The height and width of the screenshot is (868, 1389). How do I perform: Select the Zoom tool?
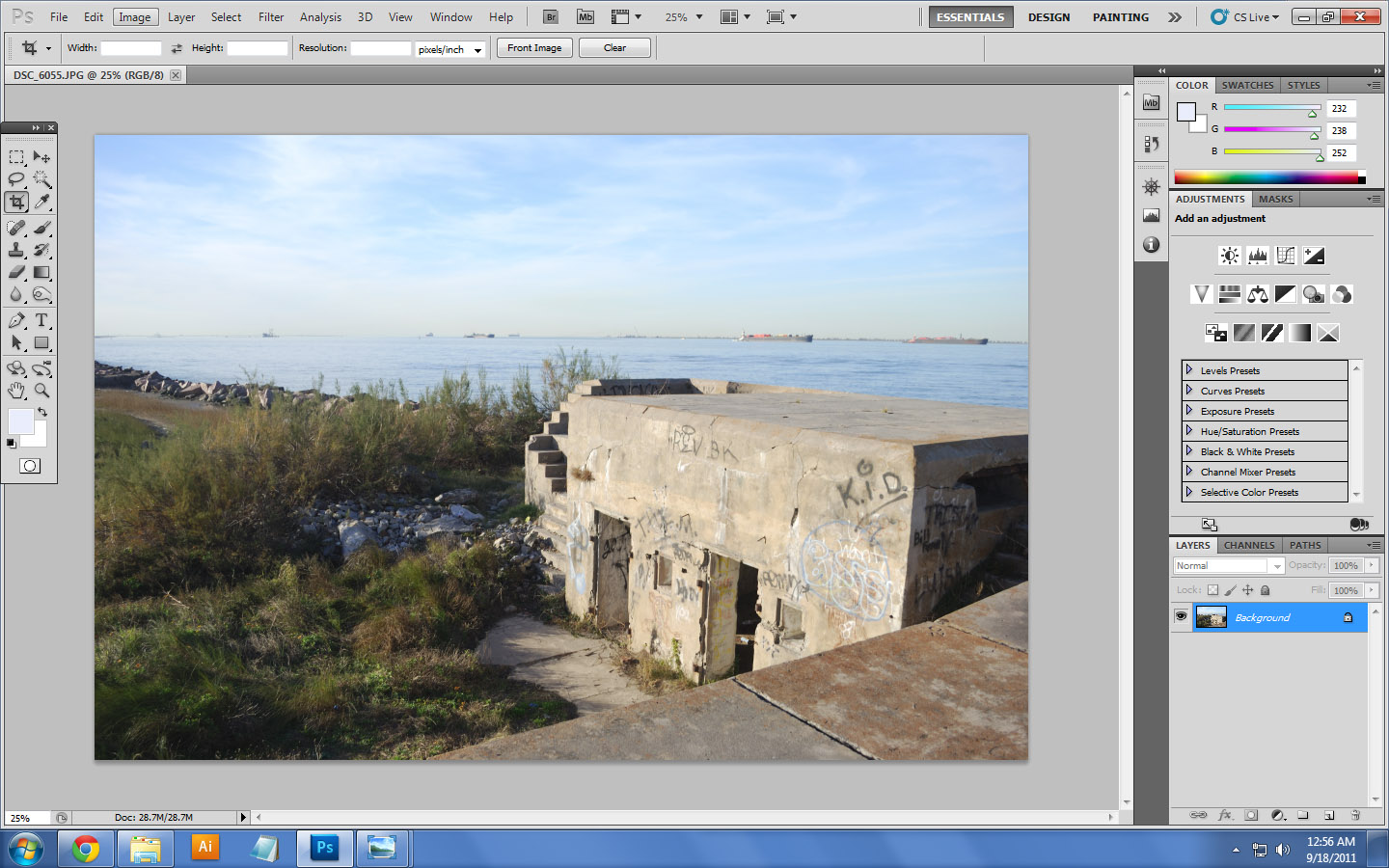[41, 391]
